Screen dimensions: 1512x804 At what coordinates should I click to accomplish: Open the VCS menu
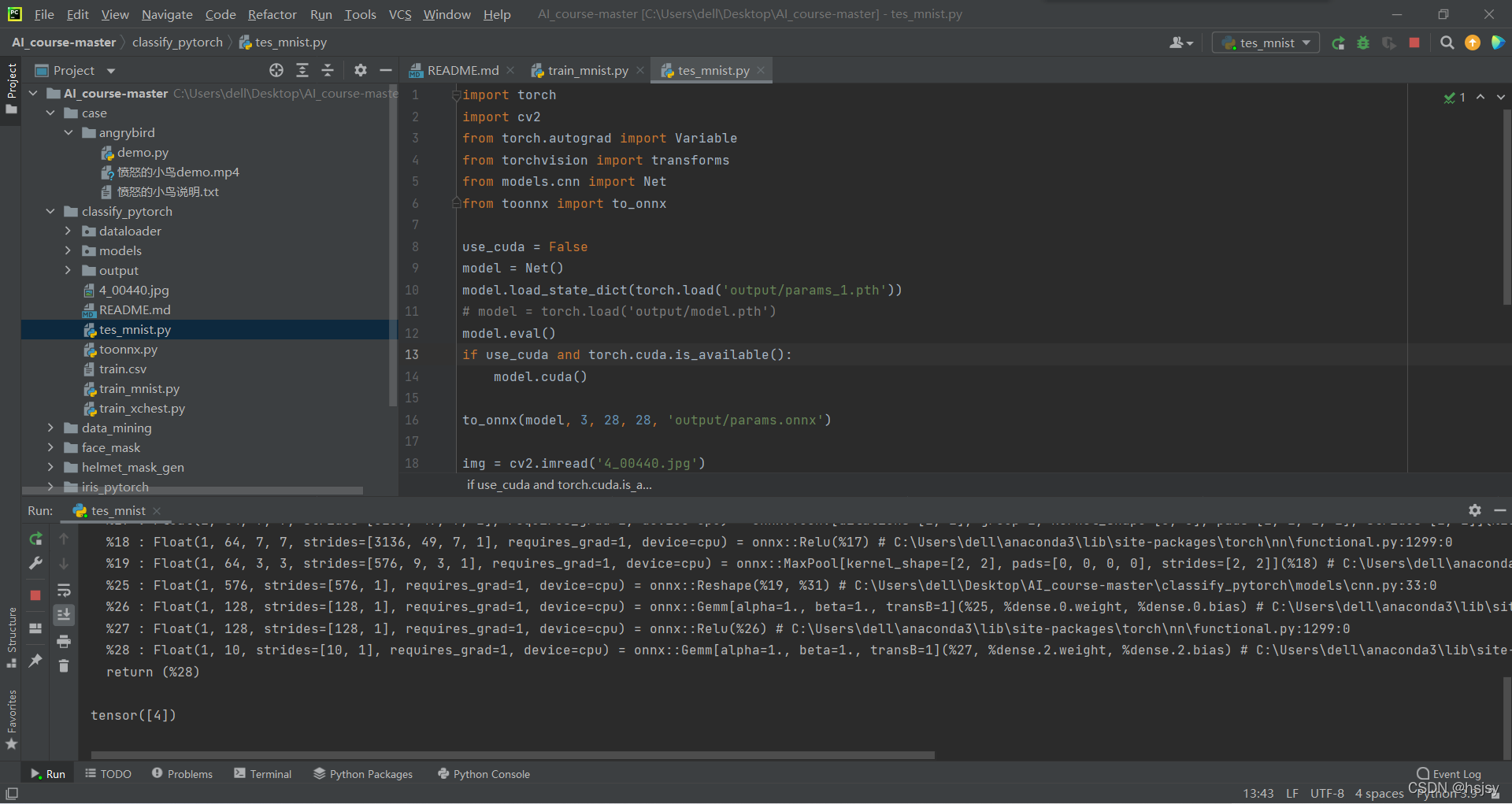(400, 14)
